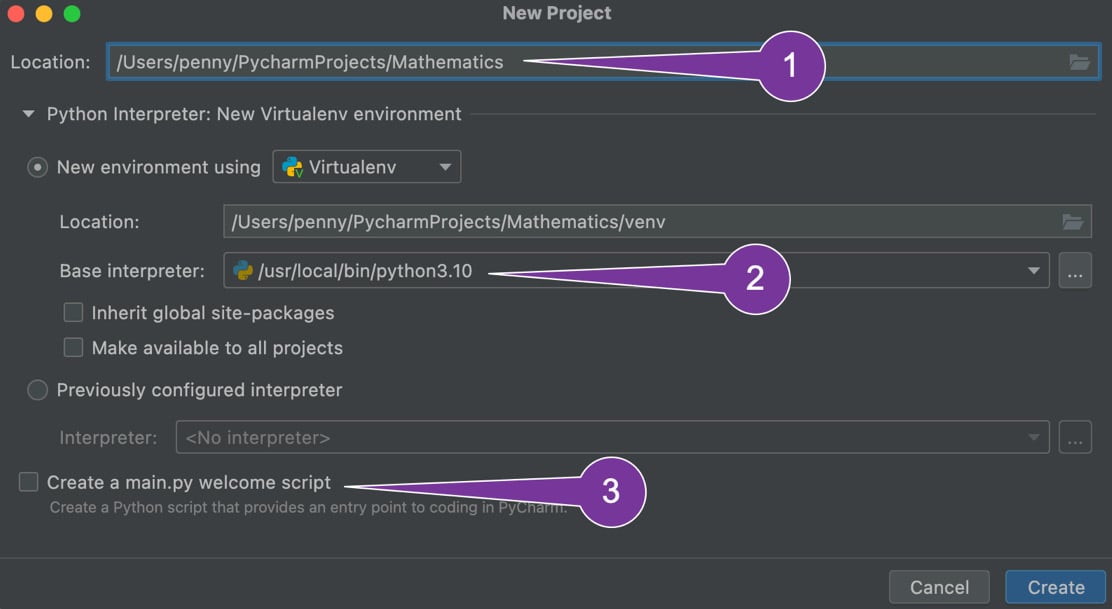
Task: Click the folder browse icon for project Location
Action: coord(1079,62)
